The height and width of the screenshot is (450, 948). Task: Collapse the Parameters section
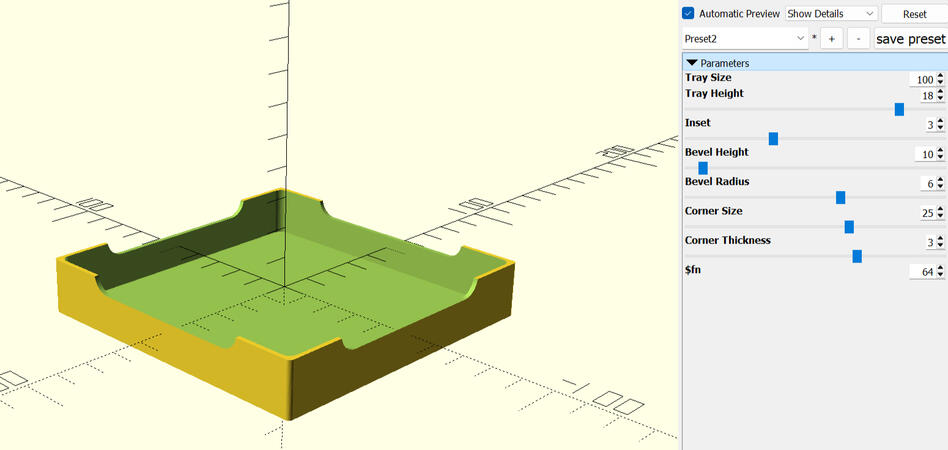point(693,63)
